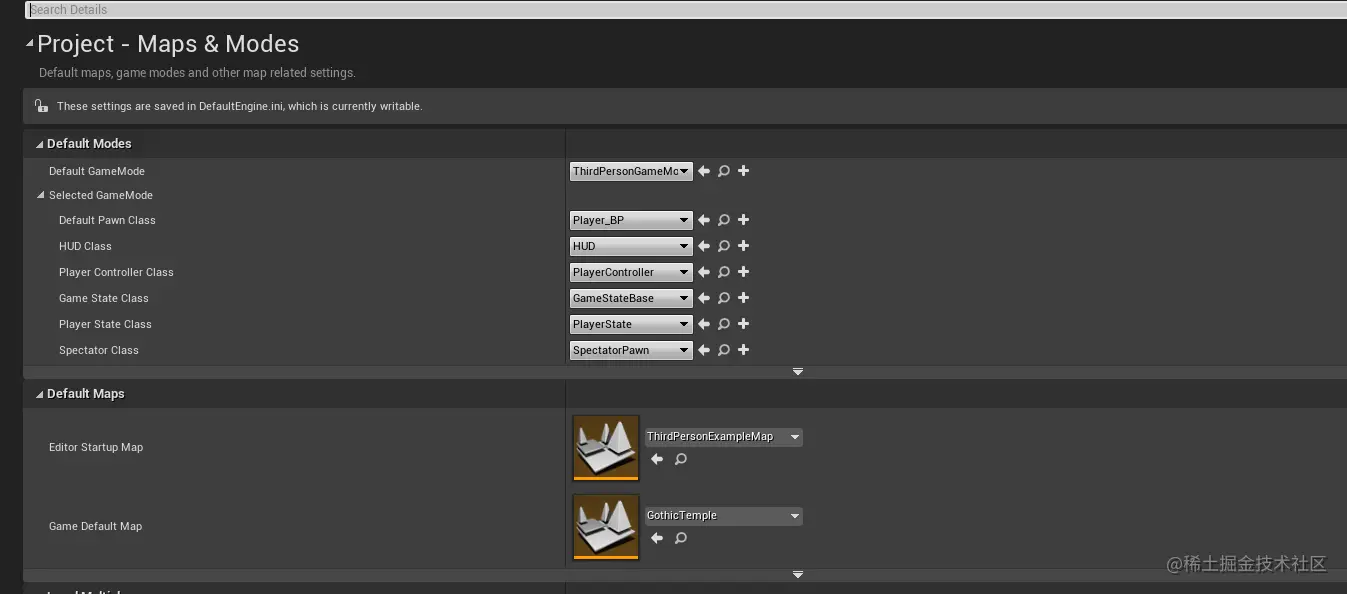1347x594 pixels.
Task: Show advanced options under Default Maps
Action: 798,575
